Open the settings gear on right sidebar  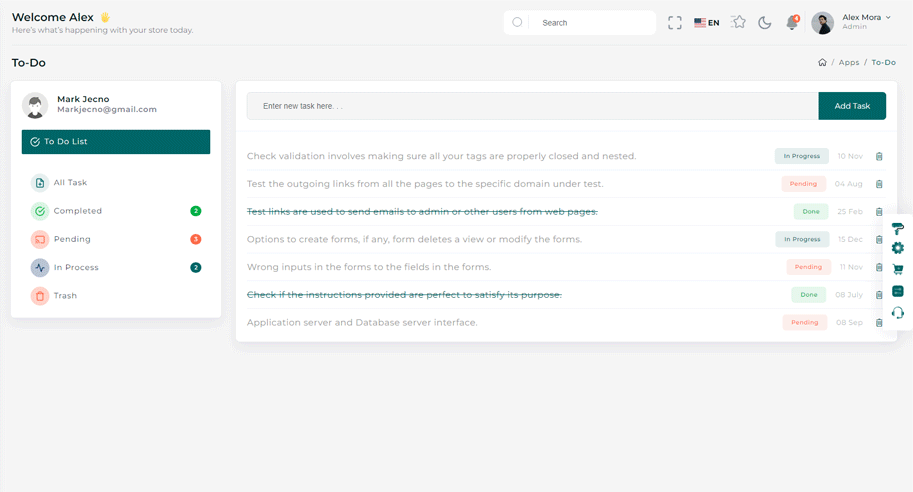[x=897, y=248]
